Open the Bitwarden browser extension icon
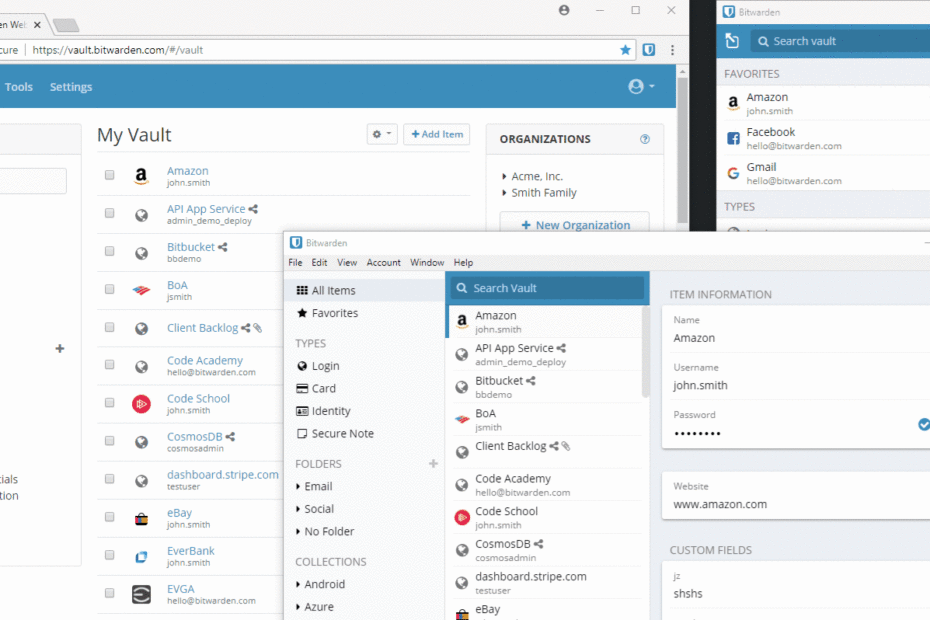Screen dimensions: 930x620 tap(650, 49)
